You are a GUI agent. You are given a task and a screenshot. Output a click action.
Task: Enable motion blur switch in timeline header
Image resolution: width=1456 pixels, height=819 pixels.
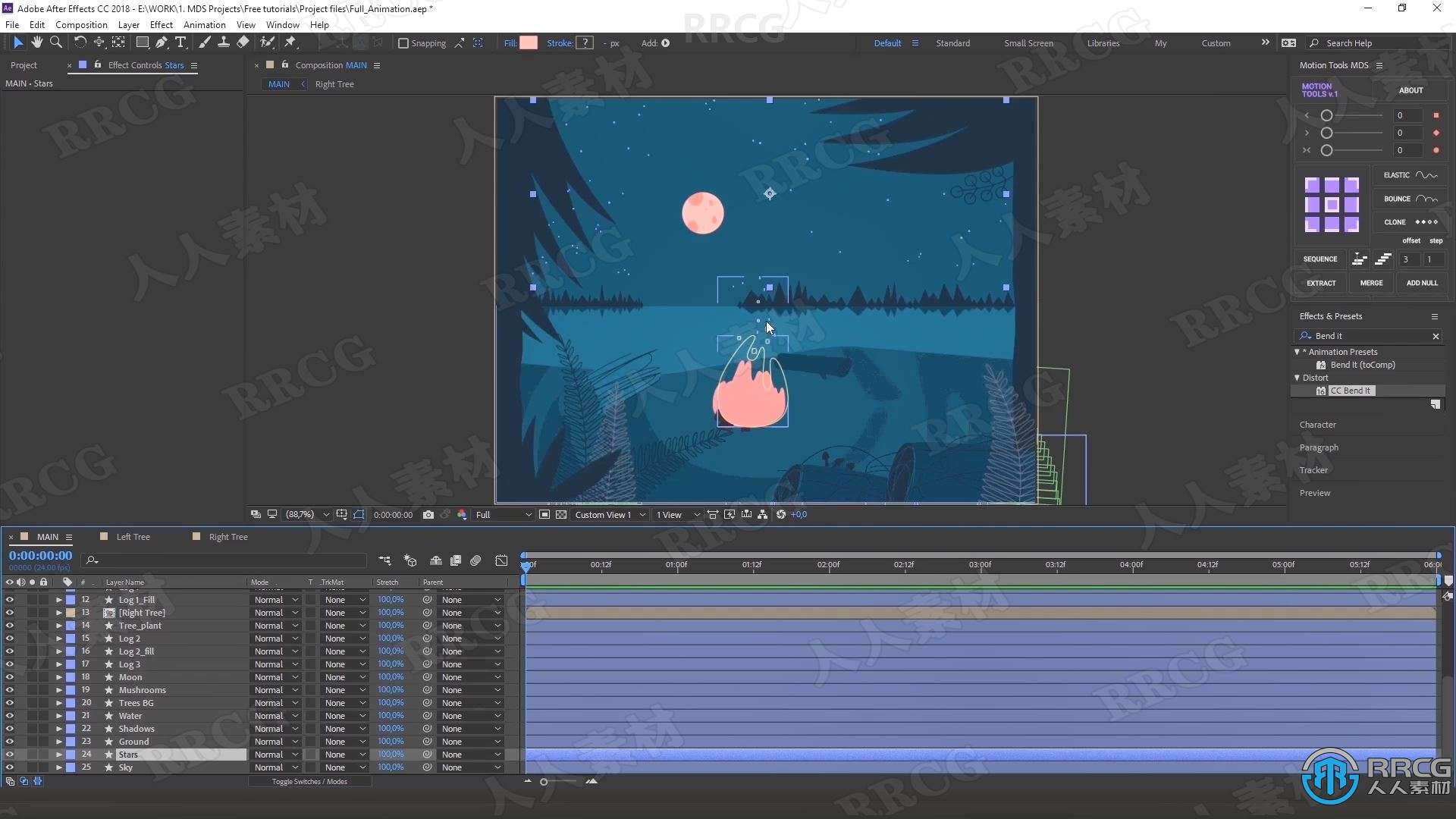tap(475, 561)
